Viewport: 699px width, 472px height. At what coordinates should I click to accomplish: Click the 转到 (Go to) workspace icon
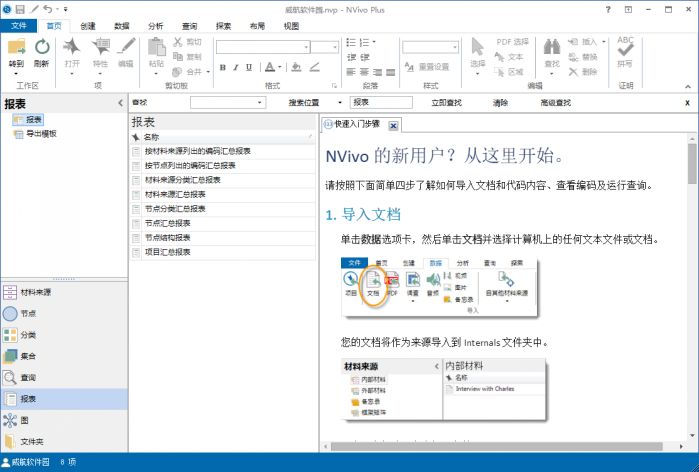tap(16, 47)
